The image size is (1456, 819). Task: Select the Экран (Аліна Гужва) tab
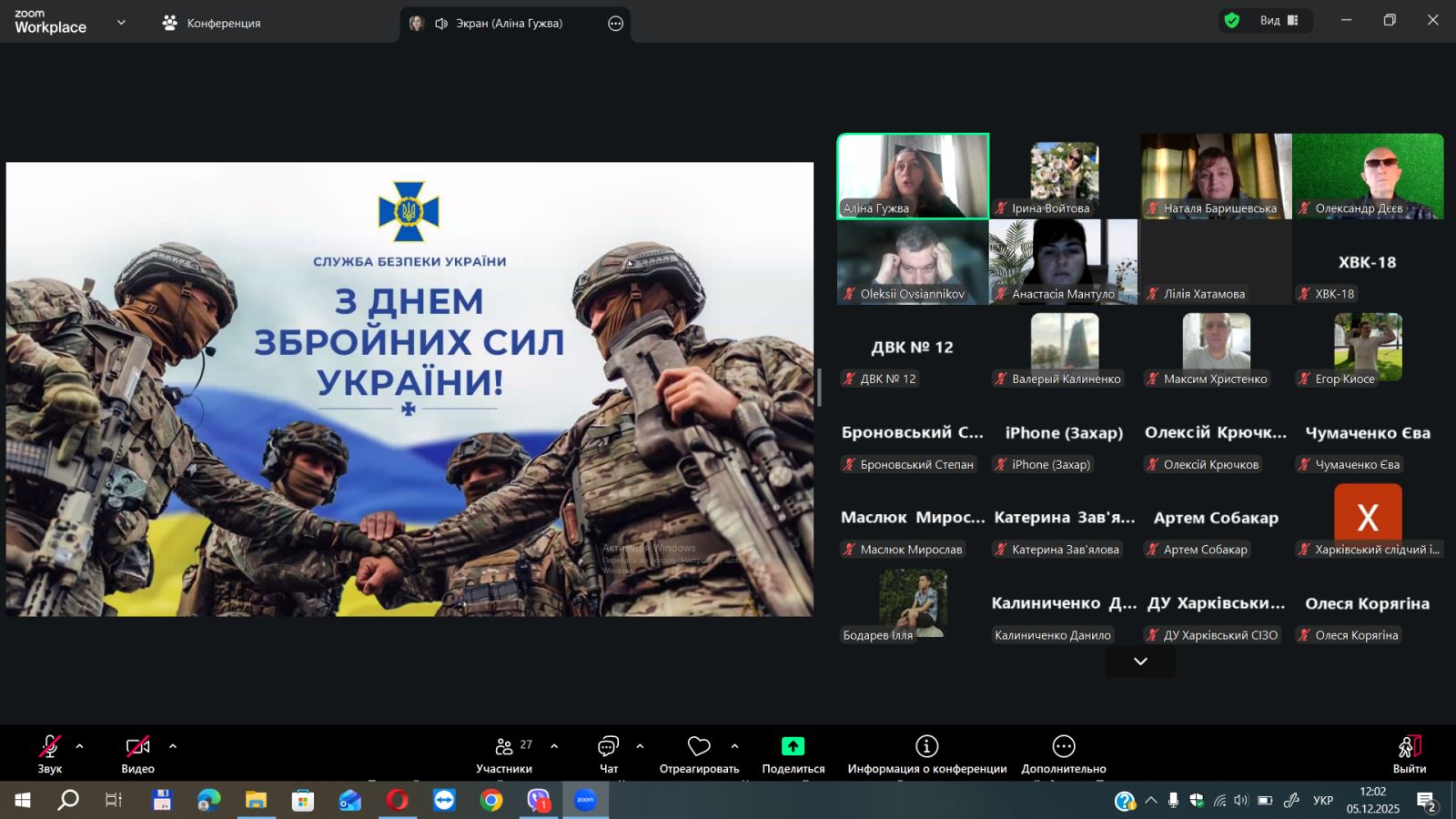click(x=508, y=24)
